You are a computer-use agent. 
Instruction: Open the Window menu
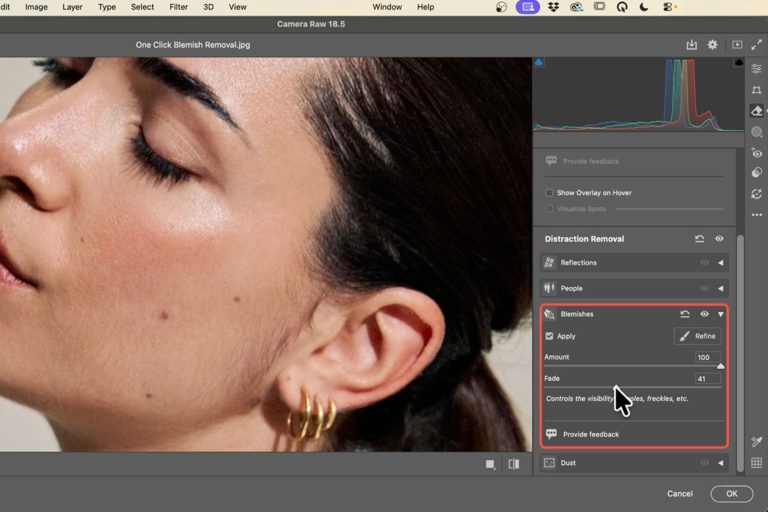pos(387,7)
